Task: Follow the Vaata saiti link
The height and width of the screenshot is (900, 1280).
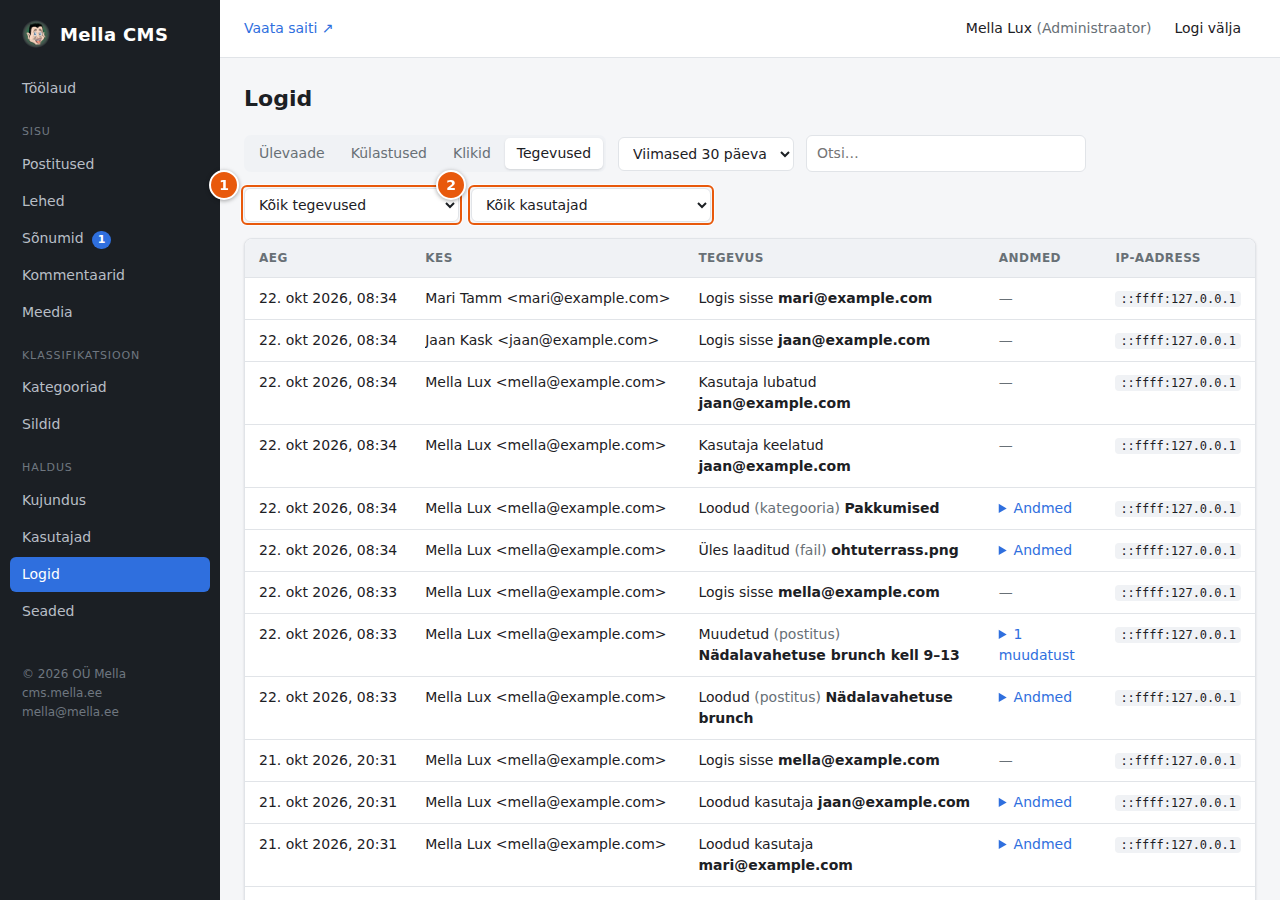Action: point(289,28)
